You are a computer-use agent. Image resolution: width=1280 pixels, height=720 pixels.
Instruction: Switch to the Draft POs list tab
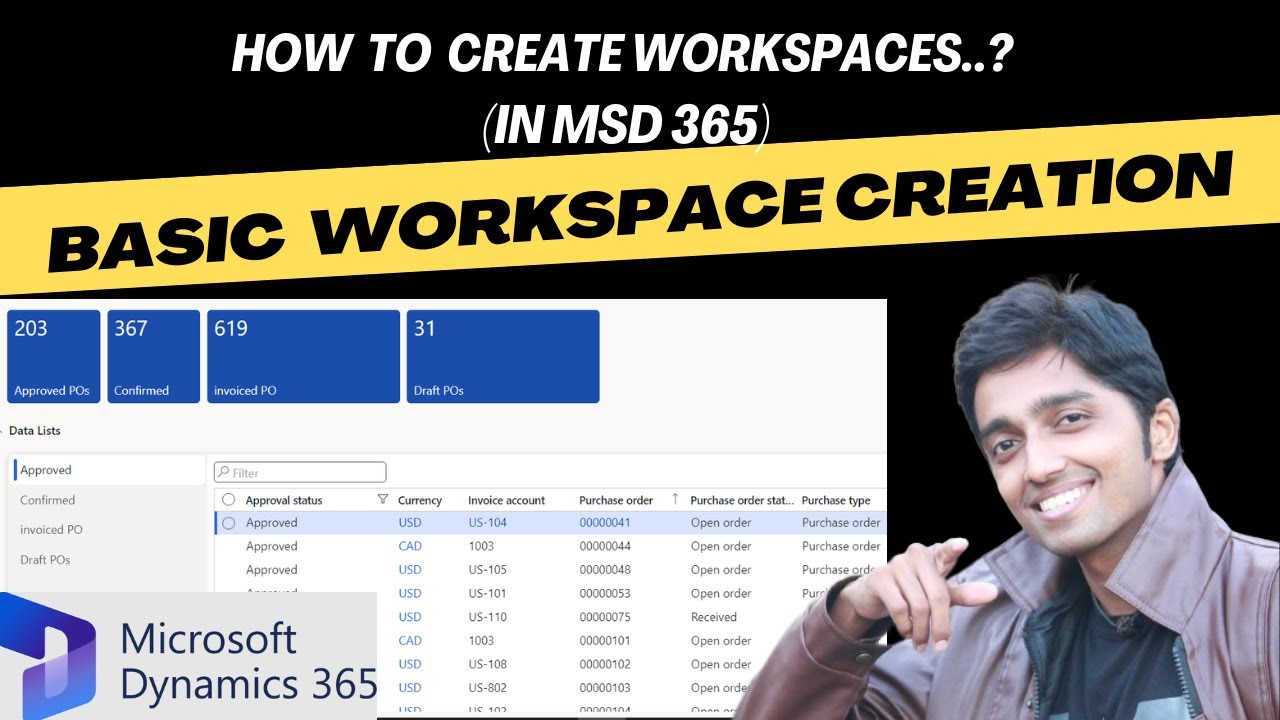pos(108,560)
